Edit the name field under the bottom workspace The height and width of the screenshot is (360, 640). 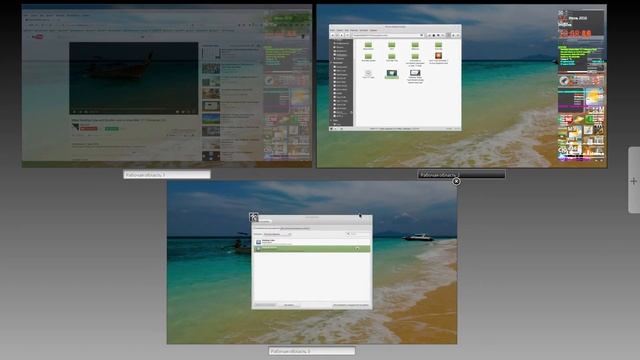coord(312,351)
